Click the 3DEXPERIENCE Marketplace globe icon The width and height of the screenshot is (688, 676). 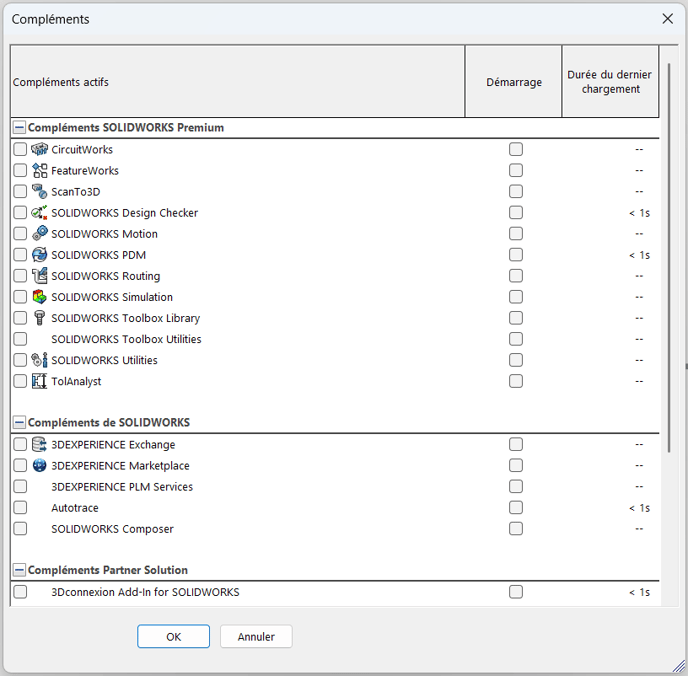(39, 465)
